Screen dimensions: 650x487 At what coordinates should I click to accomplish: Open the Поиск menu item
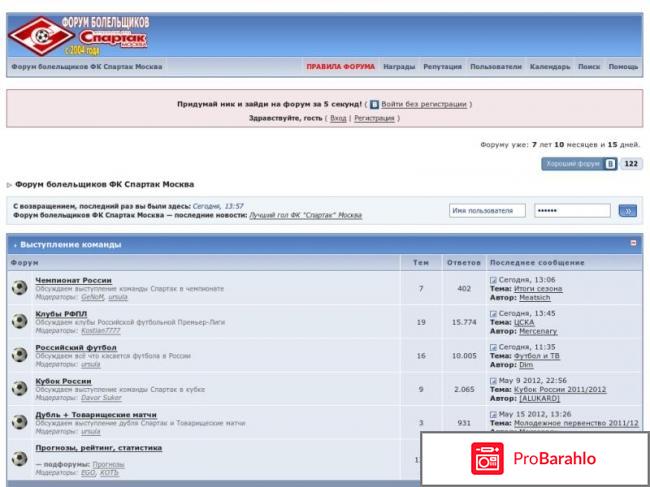click(x=589, y=66)
